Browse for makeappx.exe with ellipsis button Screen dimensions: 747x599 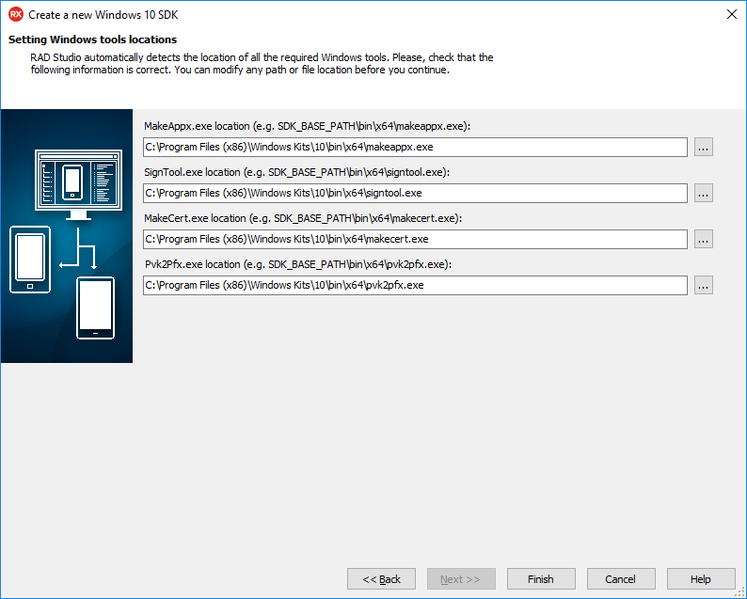point(703,147)
